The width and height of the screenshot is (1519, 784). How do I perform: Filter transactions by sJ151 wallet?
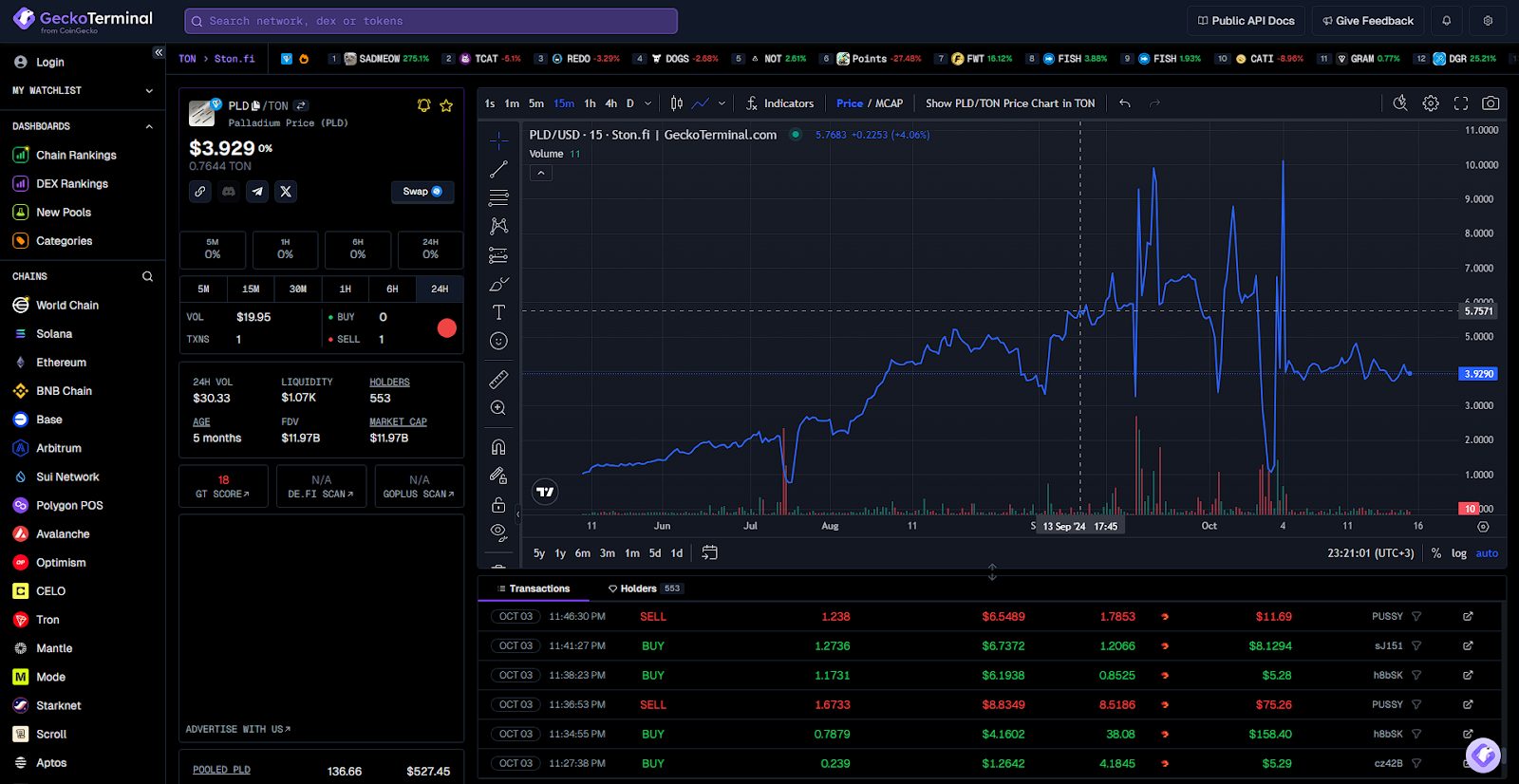tap(1416, 646)
